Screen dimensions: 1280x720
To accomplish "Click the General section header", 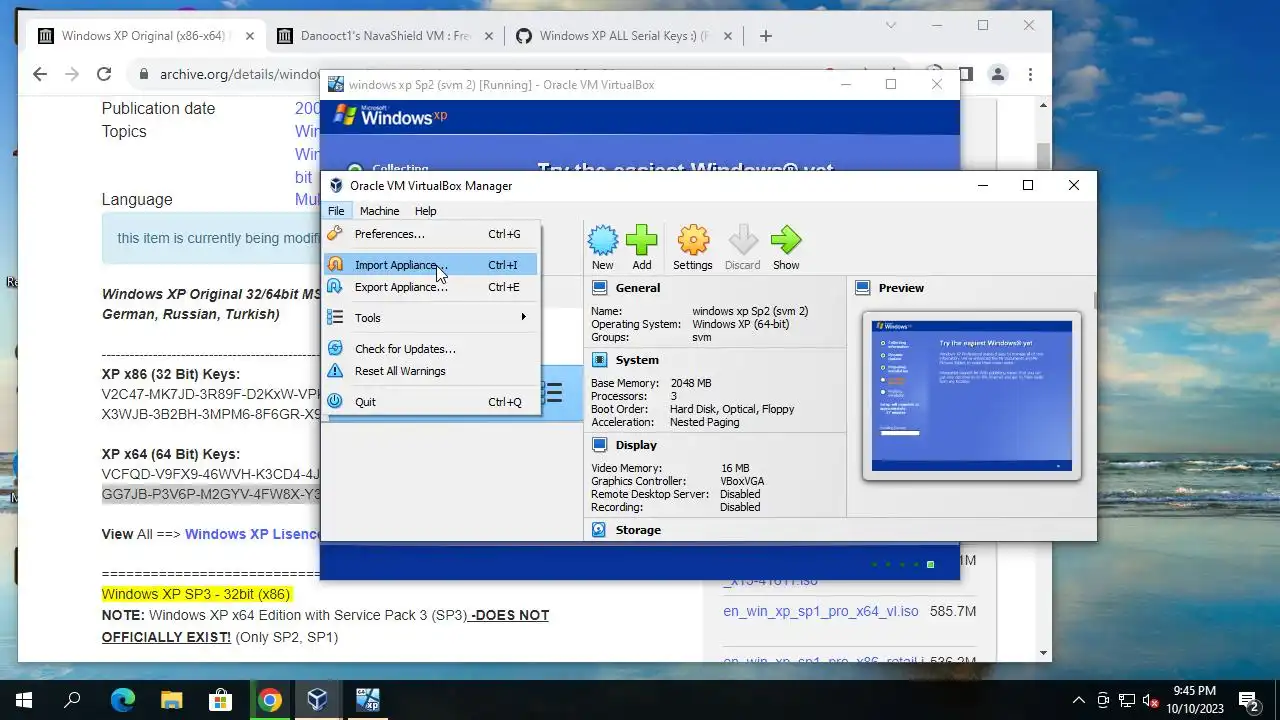I will click(x=638, y=288).
